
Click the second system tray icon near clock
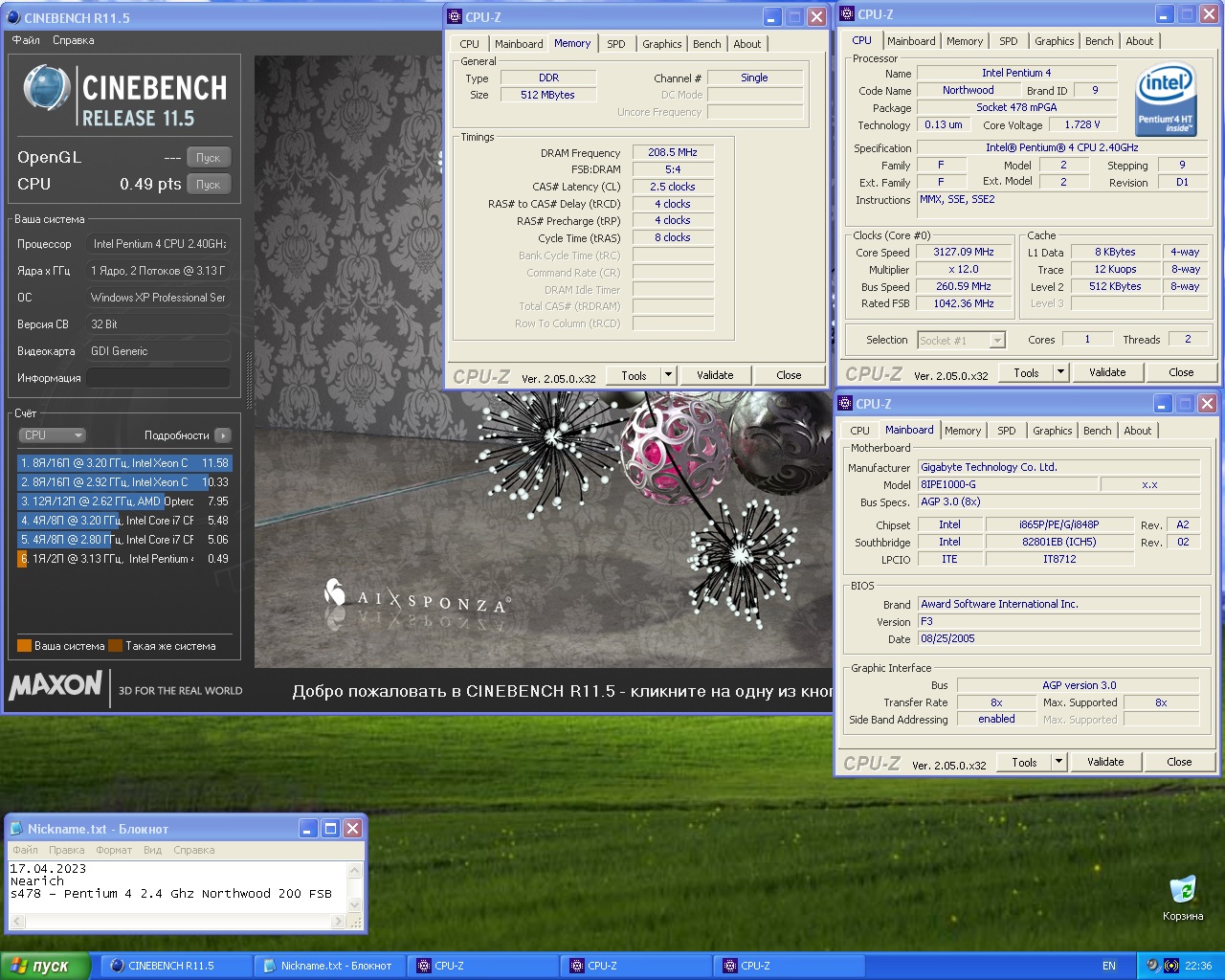(x=1171, y=966)
